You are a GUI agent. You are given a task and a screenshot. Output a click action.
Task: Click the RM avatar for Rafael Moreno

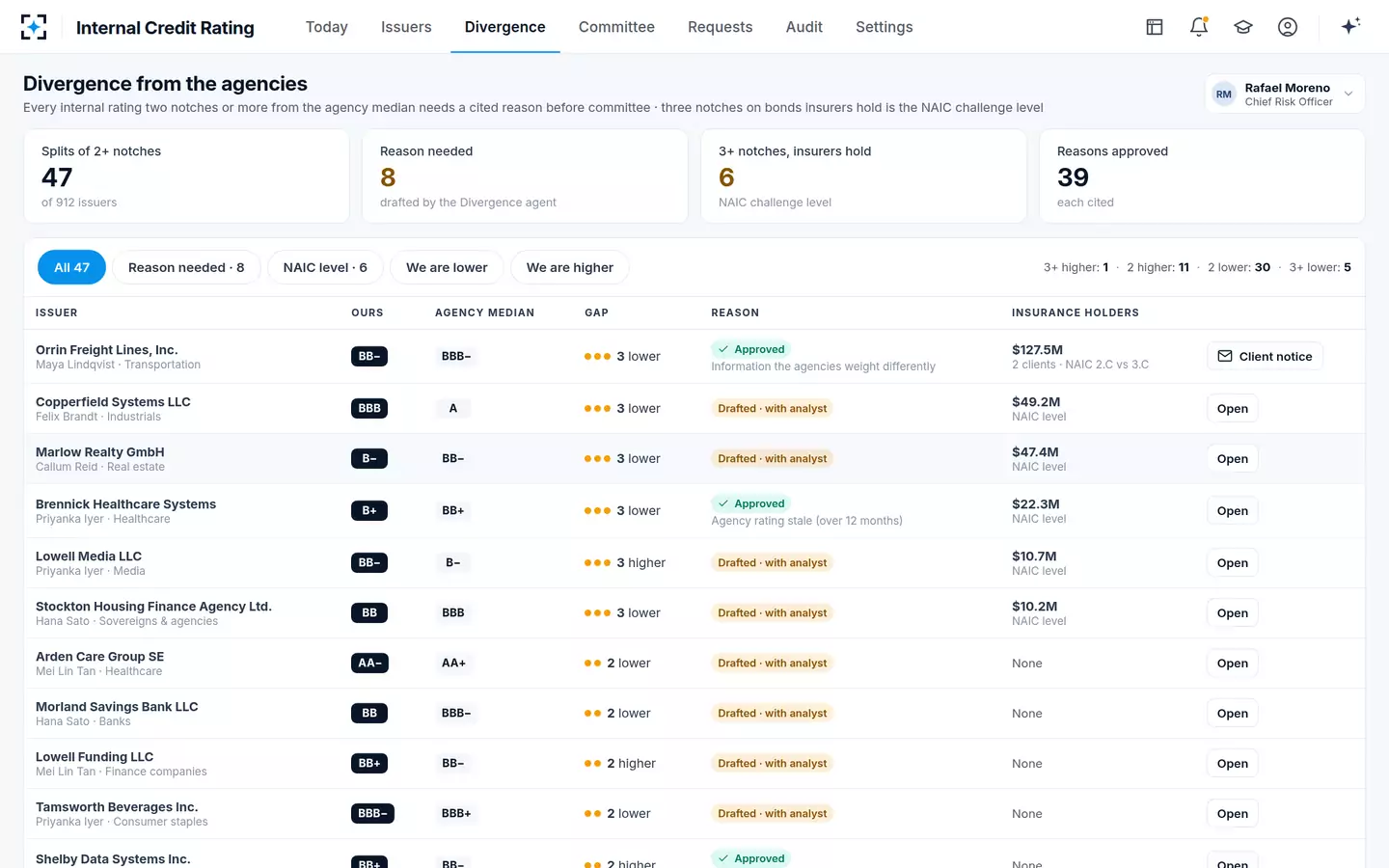(x=1224, y=95)
